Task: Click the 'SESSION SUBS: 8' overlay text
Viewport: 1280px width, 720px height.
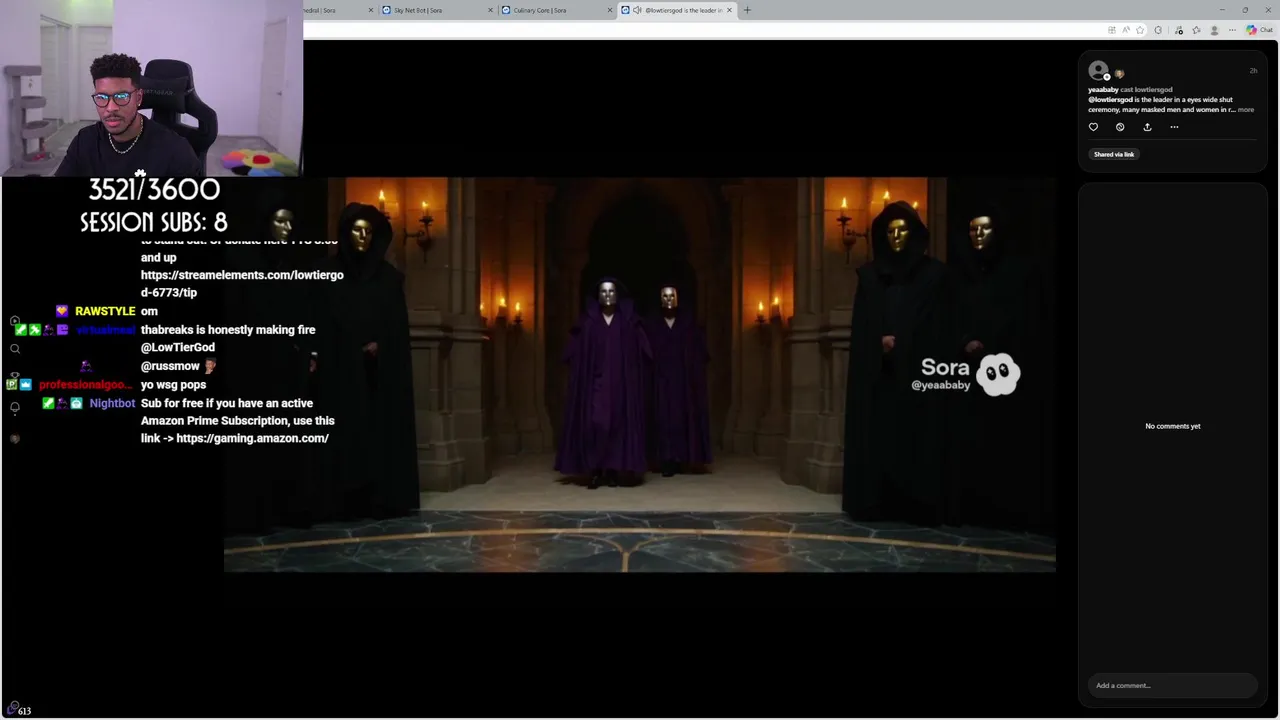Action: point(154,222)
